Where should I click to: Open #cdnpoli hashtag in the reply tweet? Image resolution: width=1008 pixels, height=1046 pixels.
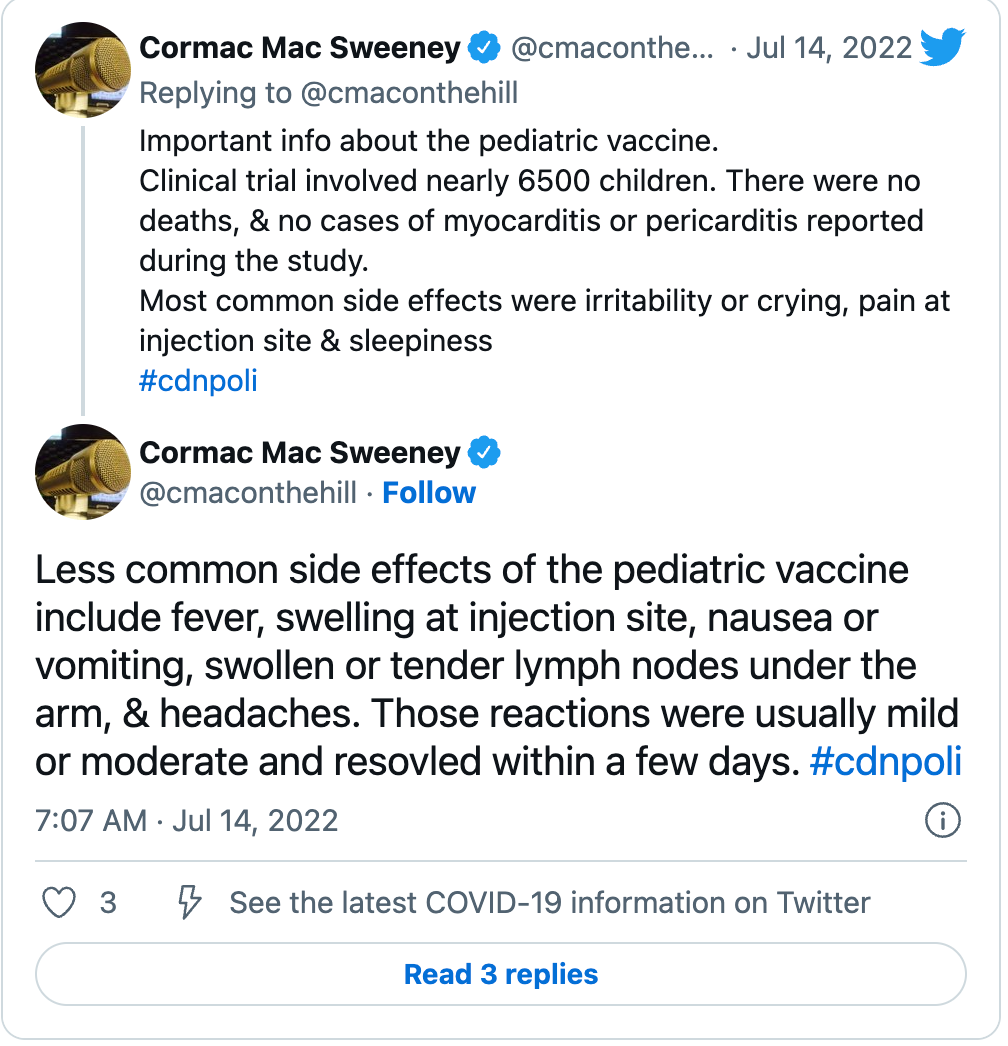(198, 382)
